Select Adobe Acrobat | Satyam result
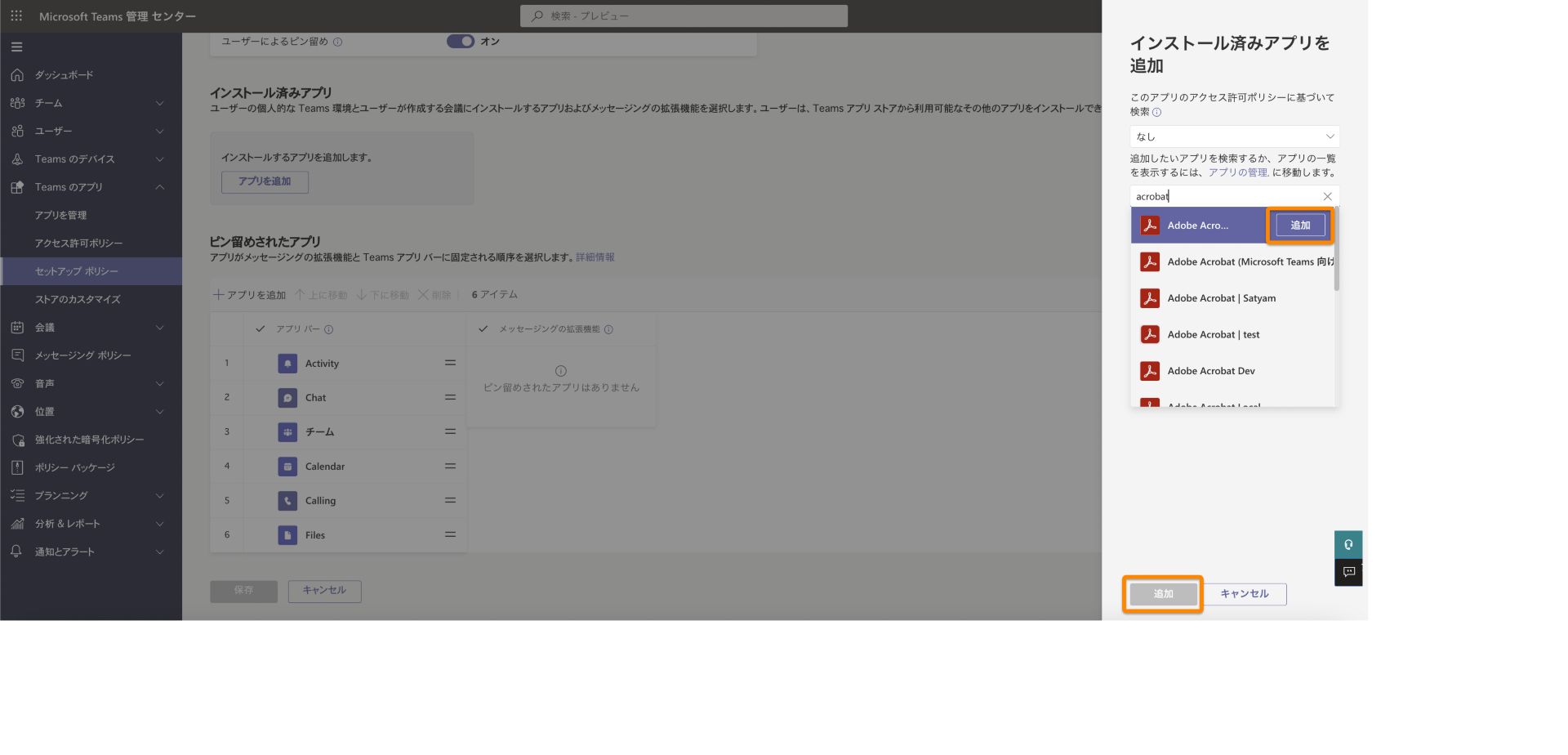This screenshot has height=755, width=1568. [1232, 298]
